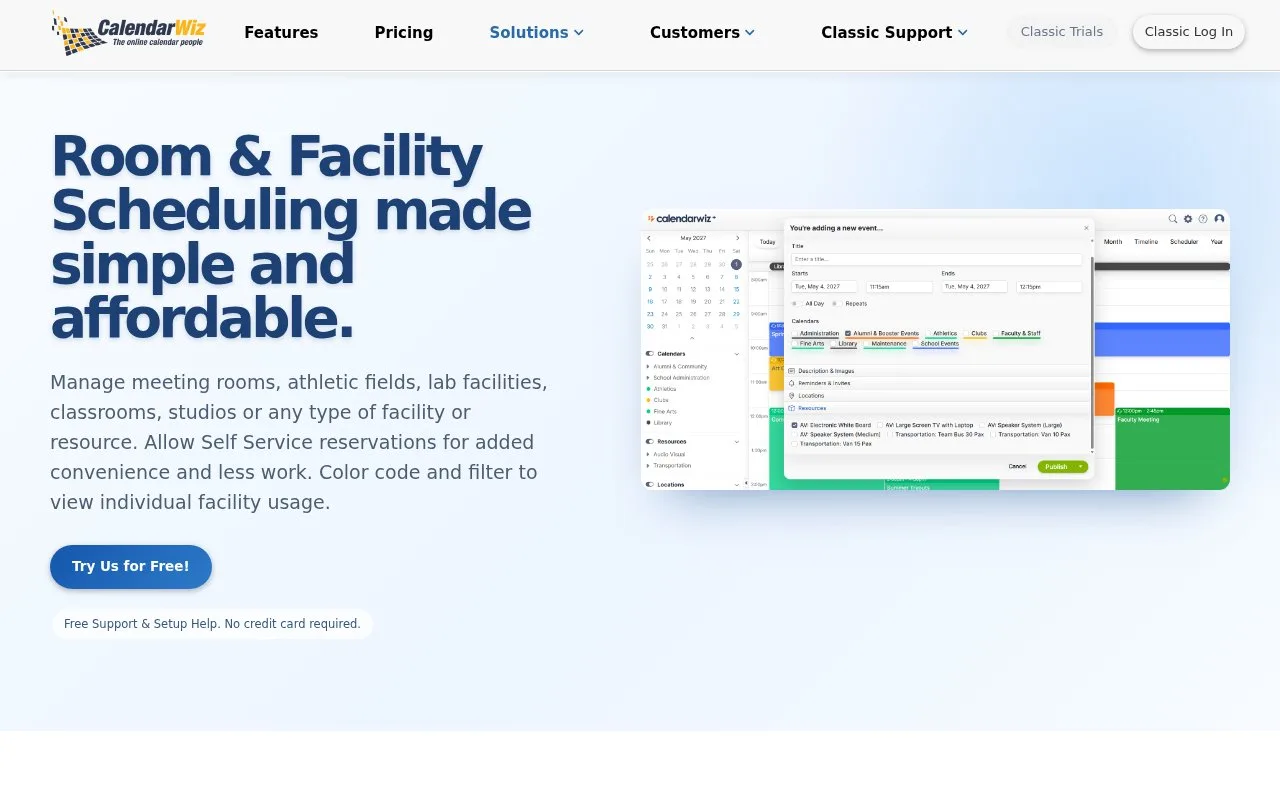Expand the Alumni & Community tree item
Image resolution: width=1280 pixels, height=800 pixels.
pos(648,366)
